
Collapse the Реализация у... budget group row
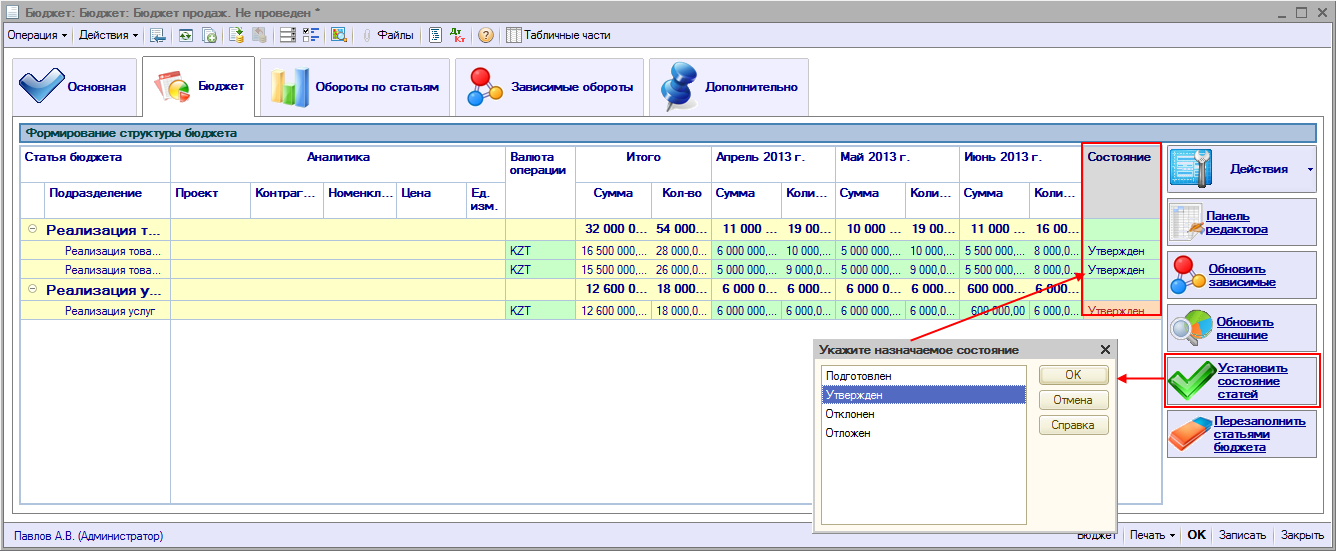[32, 290]
